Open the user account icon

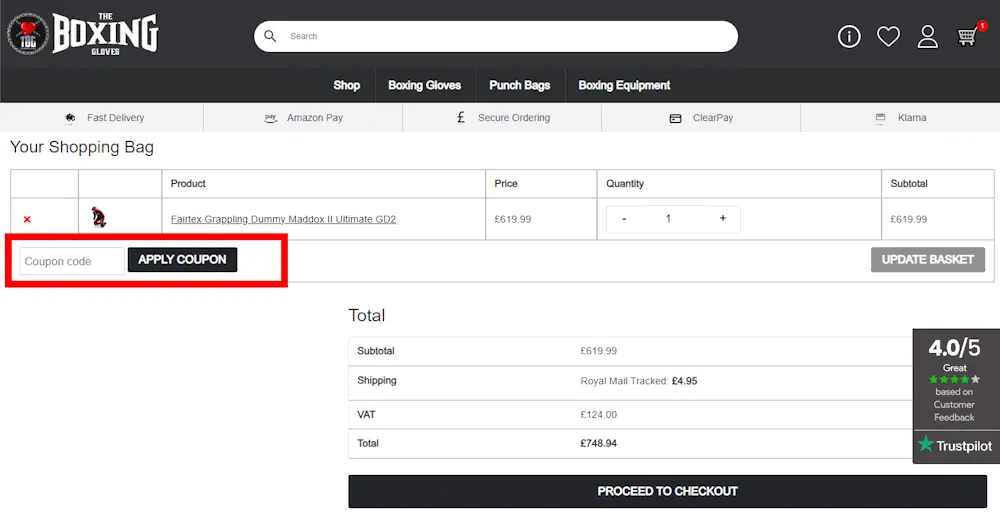coord(927,36)
